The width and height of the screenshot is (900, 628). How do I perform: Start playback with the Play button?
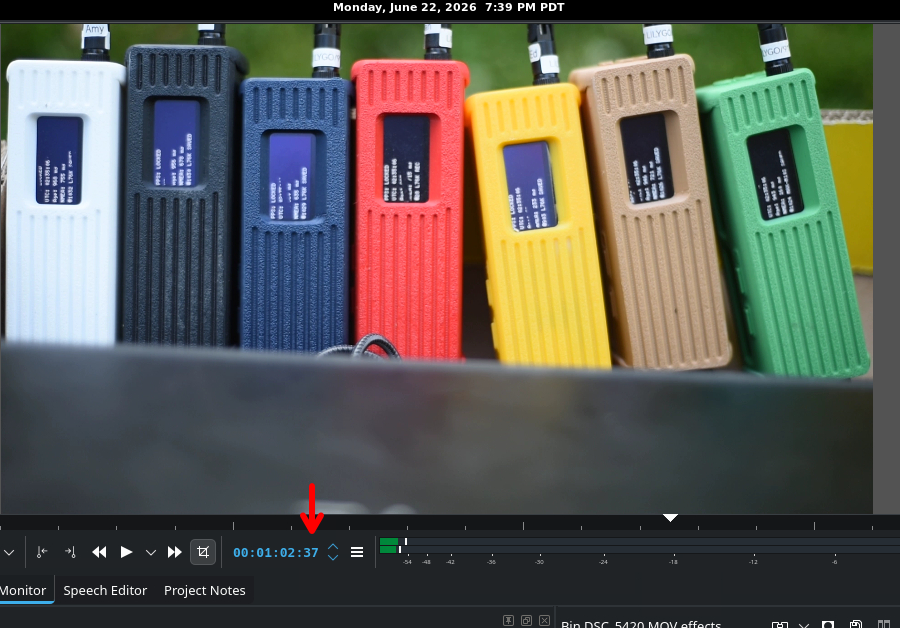coord(126,552)
